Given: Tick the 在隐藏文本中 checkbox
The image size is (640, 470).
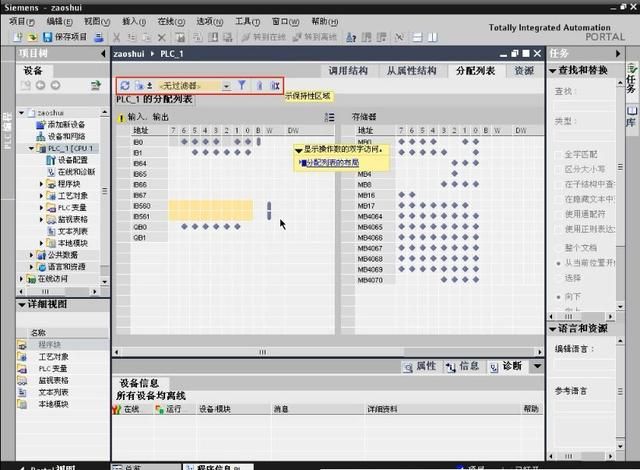Looking at the screenshot, I should click(x=558, y=199).
